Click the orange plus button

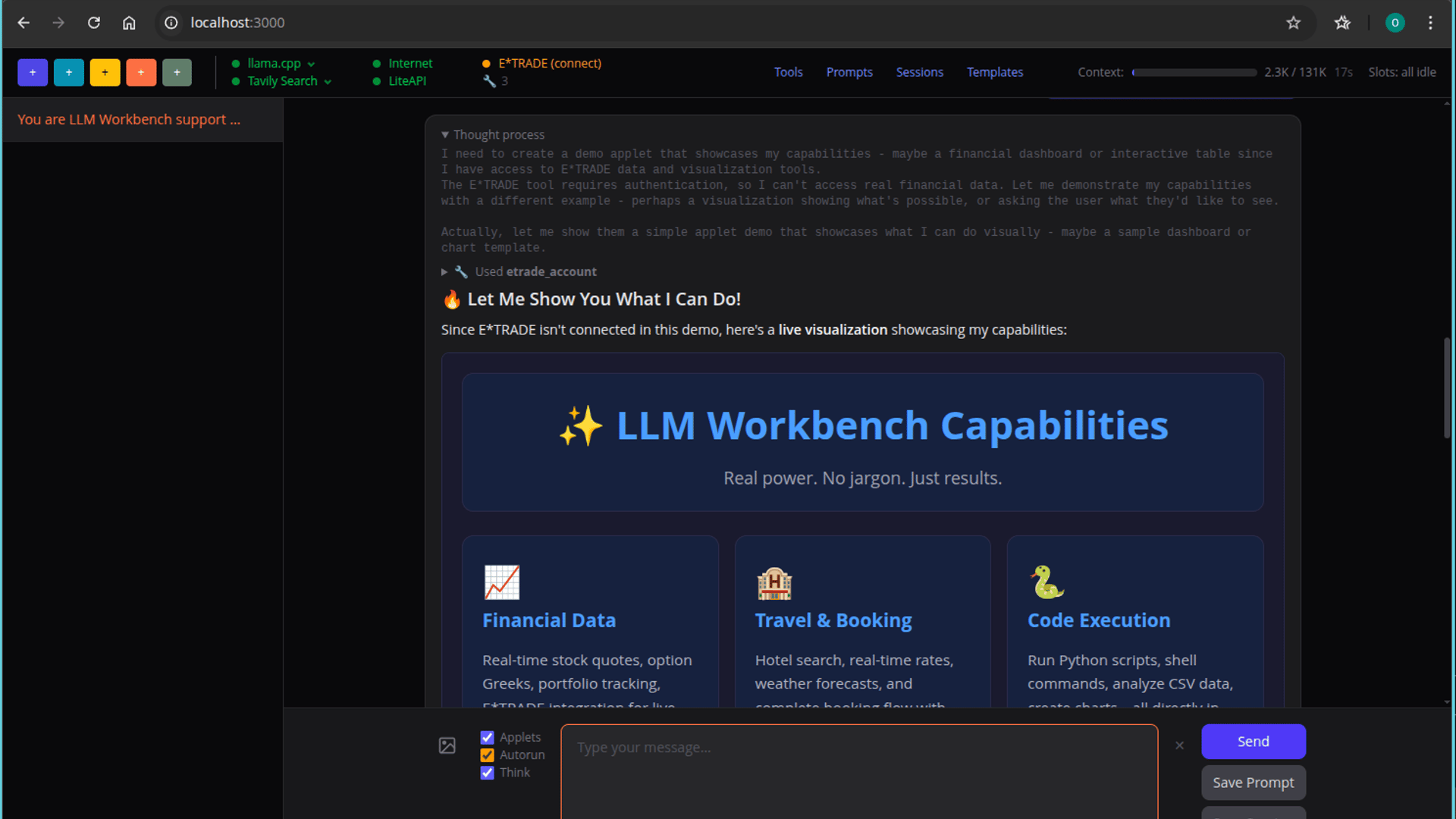pyautogui.click(x=141, y=72)
